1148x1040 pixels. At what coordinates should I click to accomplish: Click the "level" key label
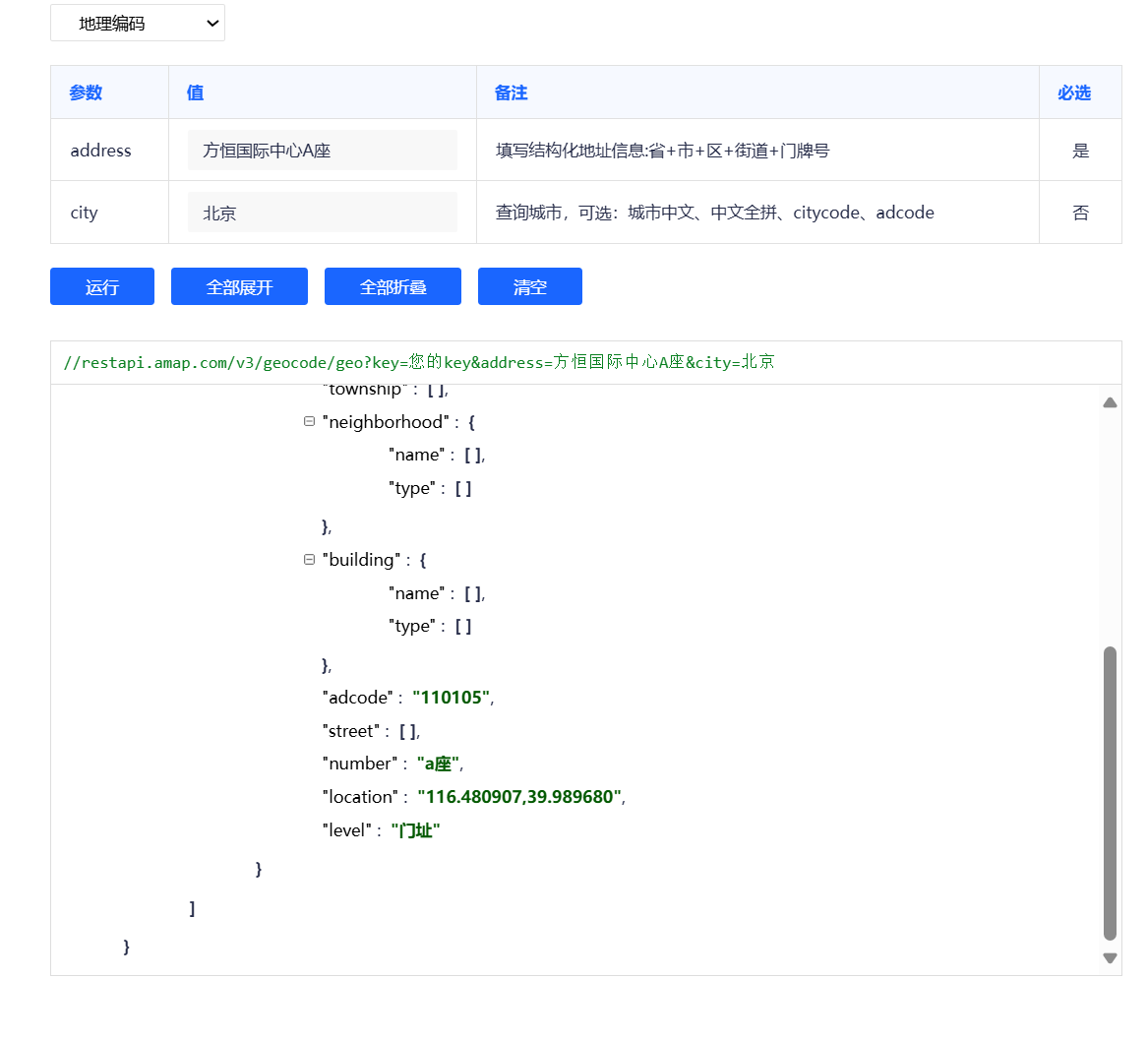click(347, 830)
